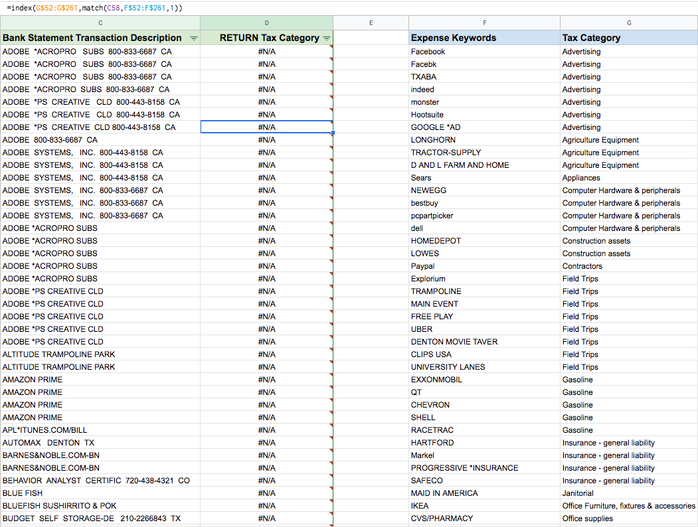Select the MAIN EVENT keyword cell
698x527 pixels.
[x=484, y=304]
